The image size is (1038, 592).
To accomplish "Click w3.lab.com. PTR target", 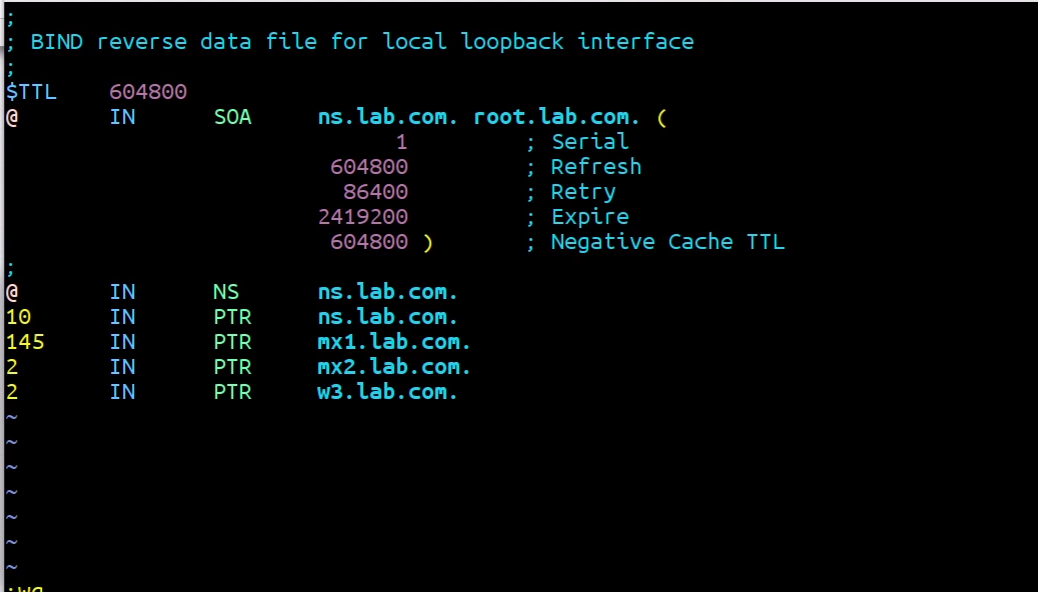I will 387,392.
